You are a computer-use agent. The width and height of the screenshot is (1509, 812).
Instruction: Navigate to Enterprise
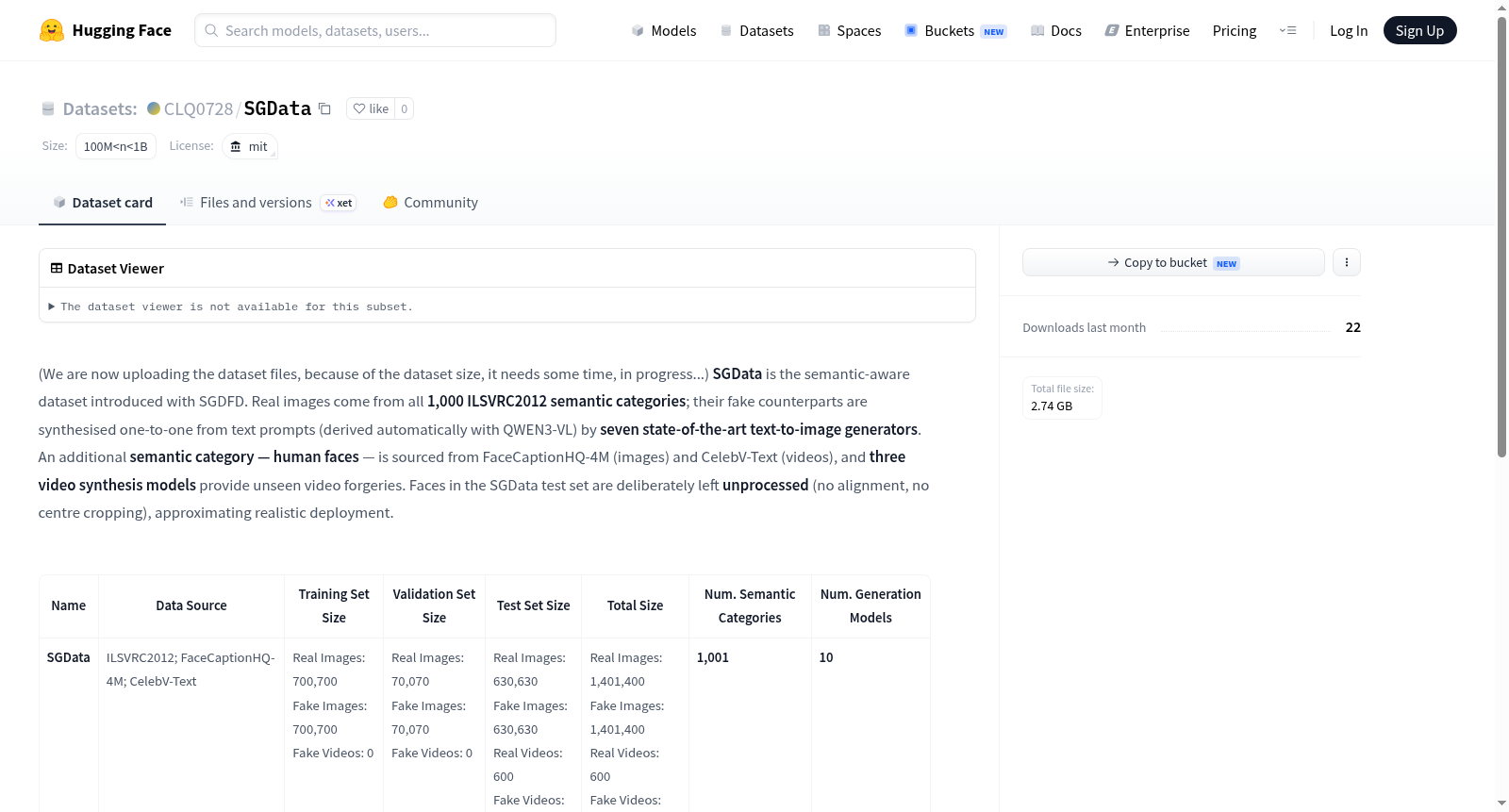pyautogui.click(x=1148, y=30)
